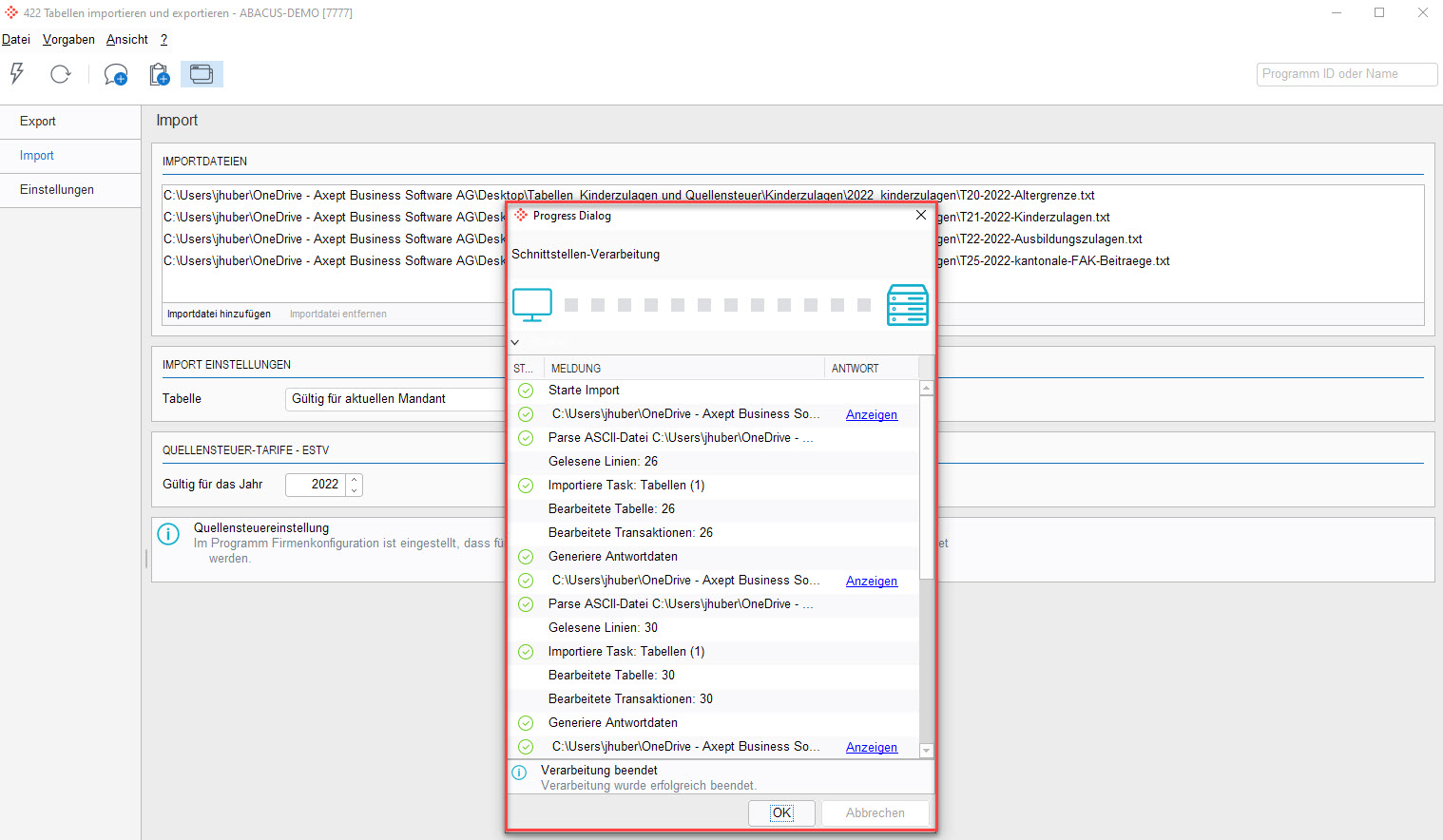Image resolution: width=1443 pixels, height=840 pixels.
Task: Toggle the highlighted windows icon in toolbar
Action: (x=202, y=74)
